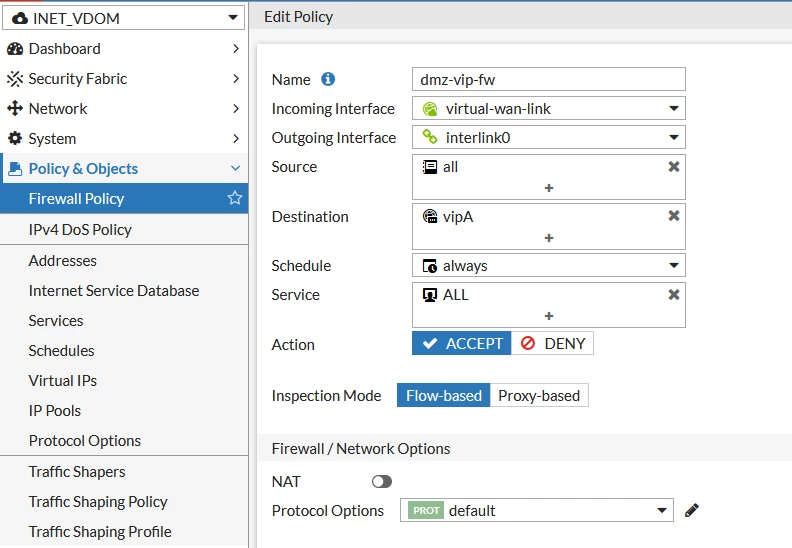
Task: Open Protocol Options in the sidebar
Action: point(124,441)
